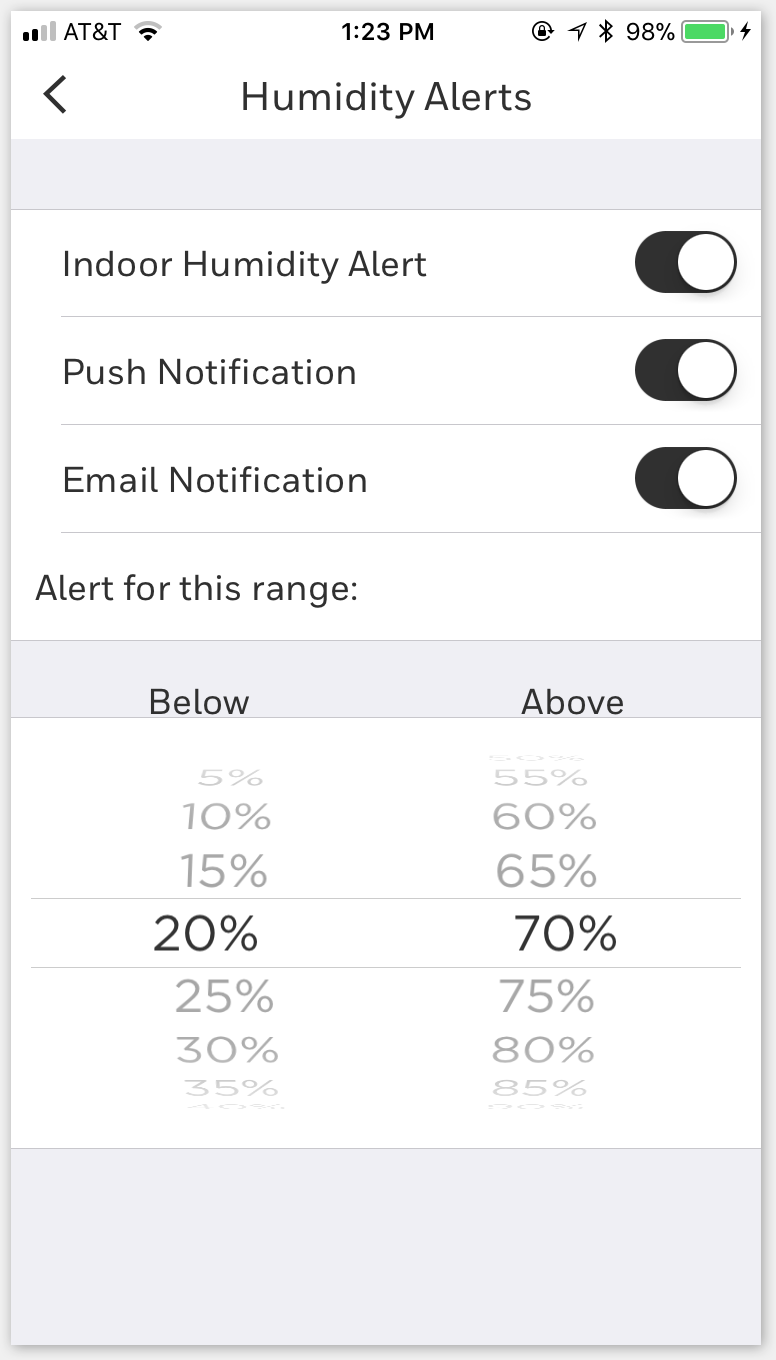Select 30% in the Below picker
The image size is (776, 1360).
click(227, 1050)
